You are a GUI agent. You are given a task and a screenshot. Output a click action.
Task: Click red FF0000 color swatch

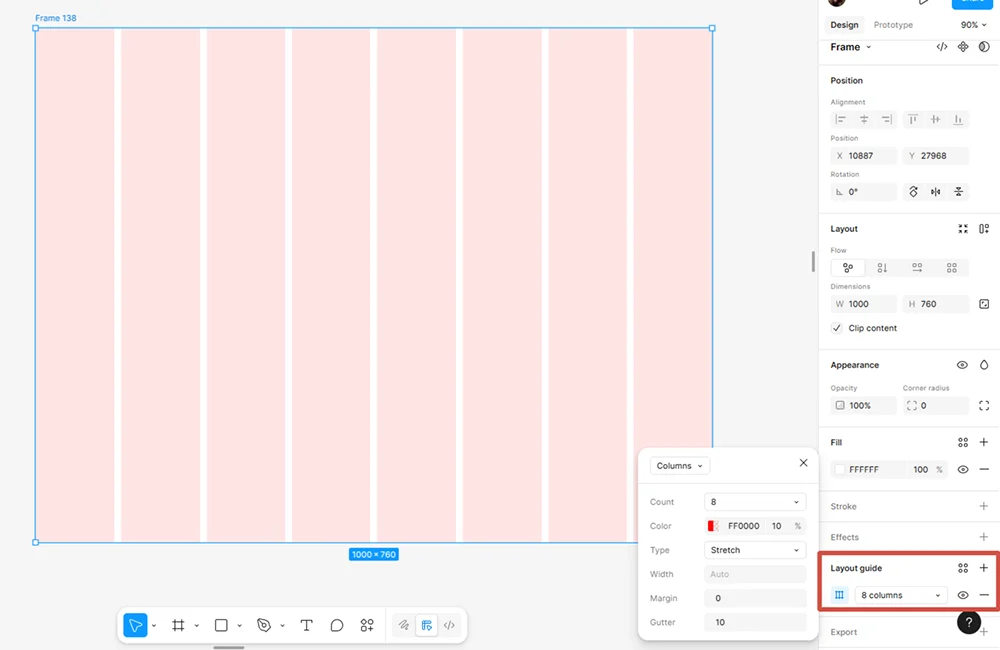point(713,526)
